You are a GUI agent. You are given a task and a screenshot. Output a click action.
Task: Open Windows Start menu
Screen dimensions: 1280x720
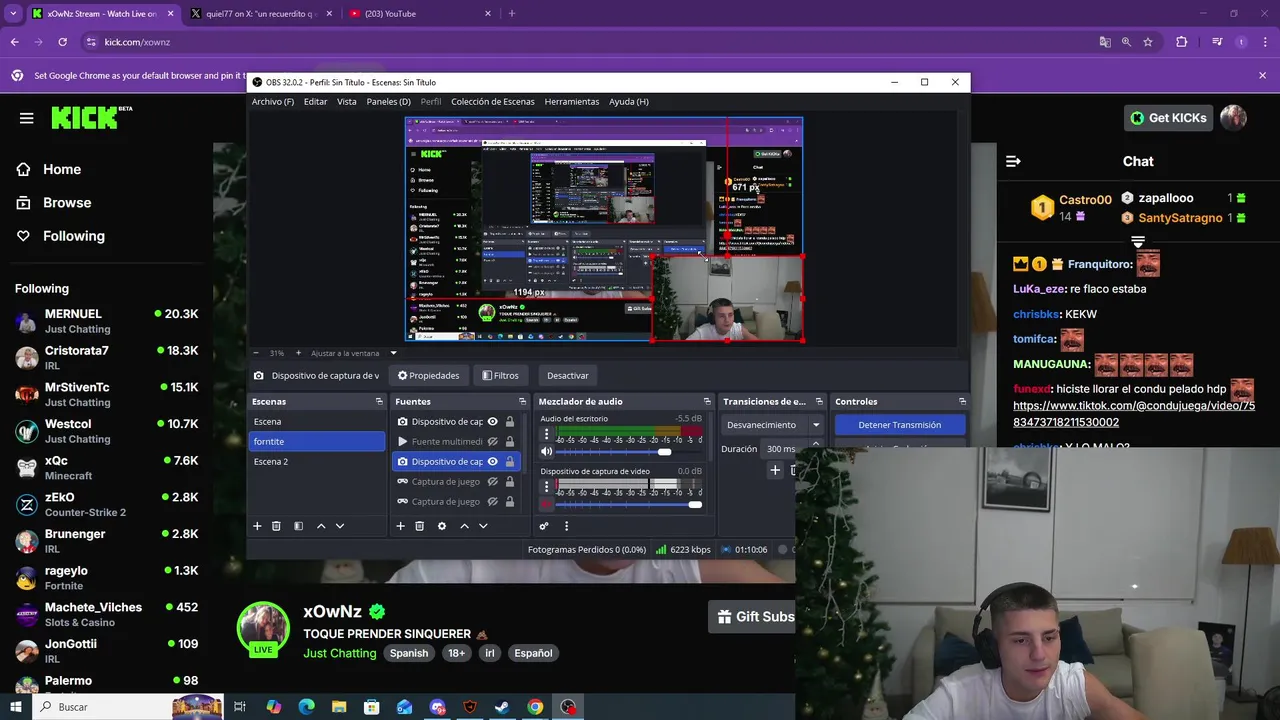point(15,707)
